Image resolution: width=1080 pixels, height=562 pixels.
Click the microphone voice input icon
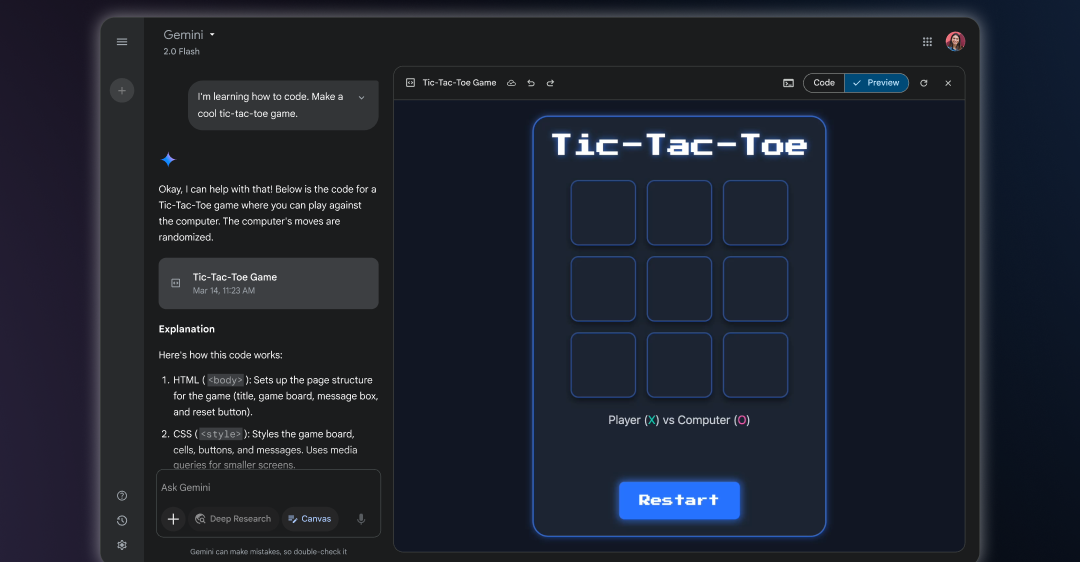tap(361, 519)
